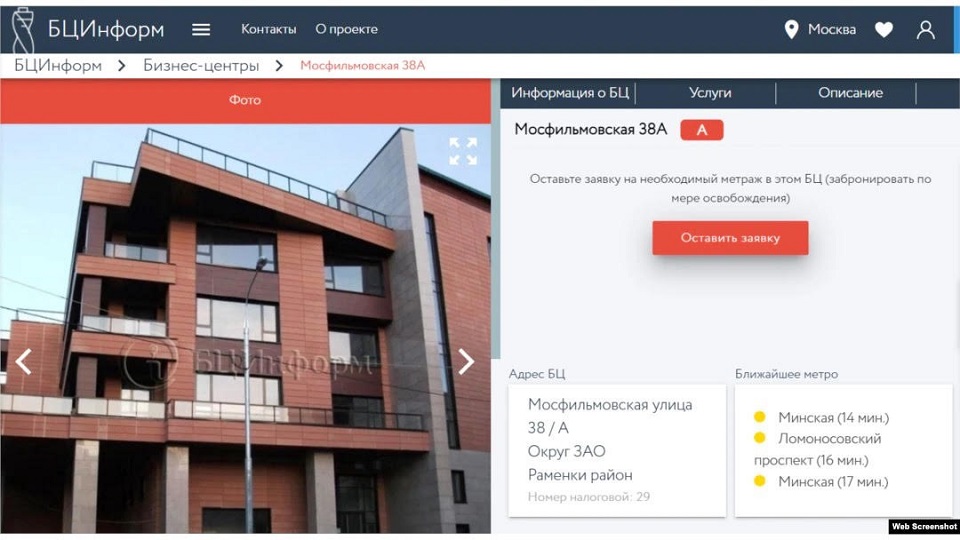Go to Бизнес-центры breadcrumb link
Image resolution: width=960 pixels, height=540 pixels.
[x=201, y=66]
